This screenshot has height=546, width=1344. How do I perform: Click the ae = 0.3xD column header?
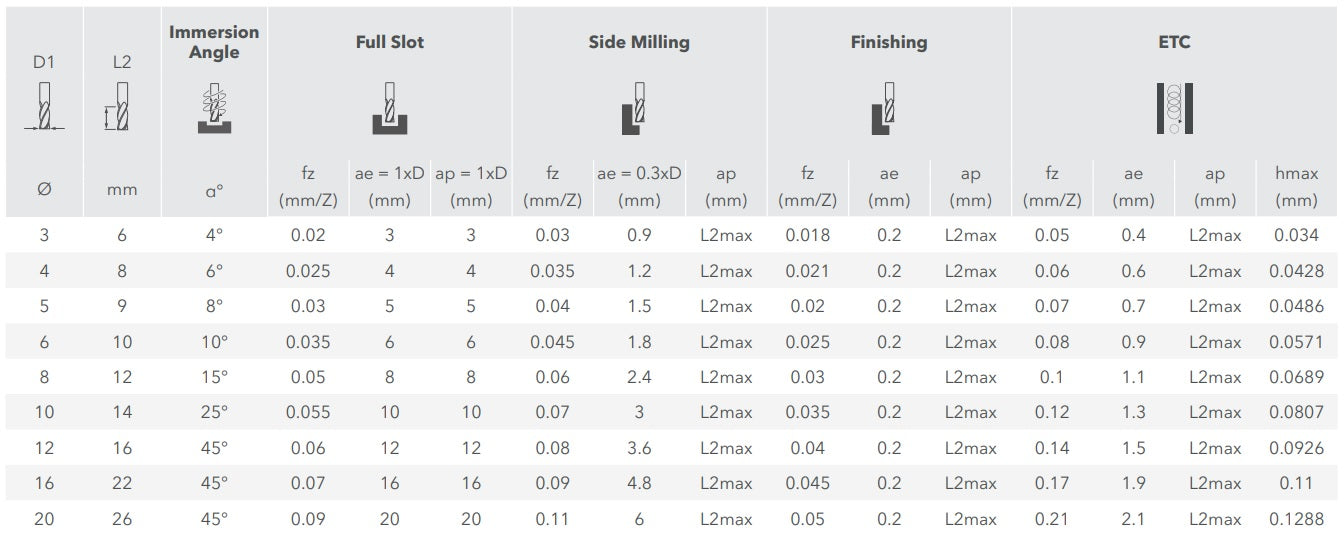pos(639,187)
